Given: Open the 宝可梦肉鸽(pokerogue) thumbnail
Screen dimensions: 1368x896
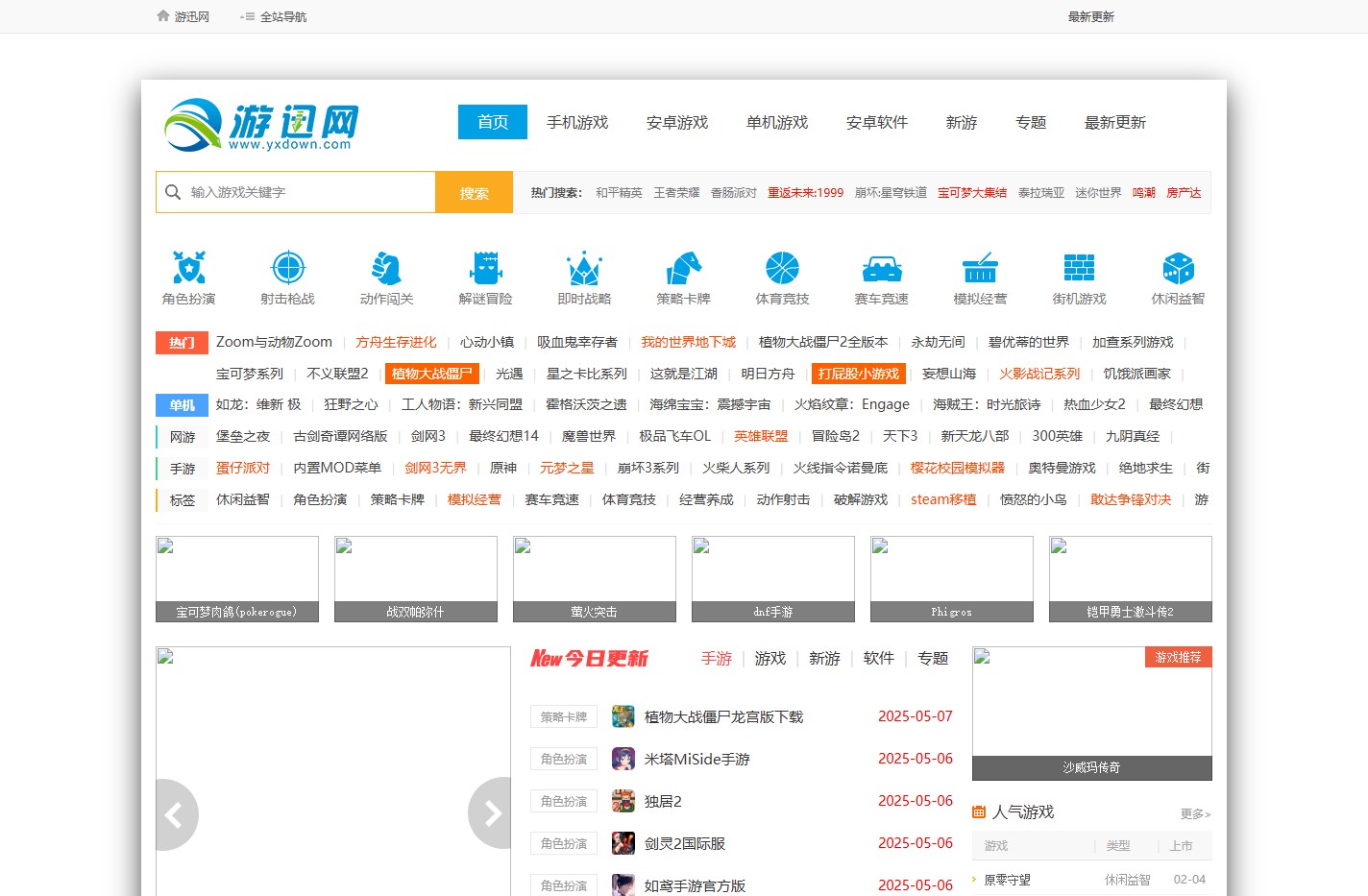Looking at the screenshot, I should point(237,579).
